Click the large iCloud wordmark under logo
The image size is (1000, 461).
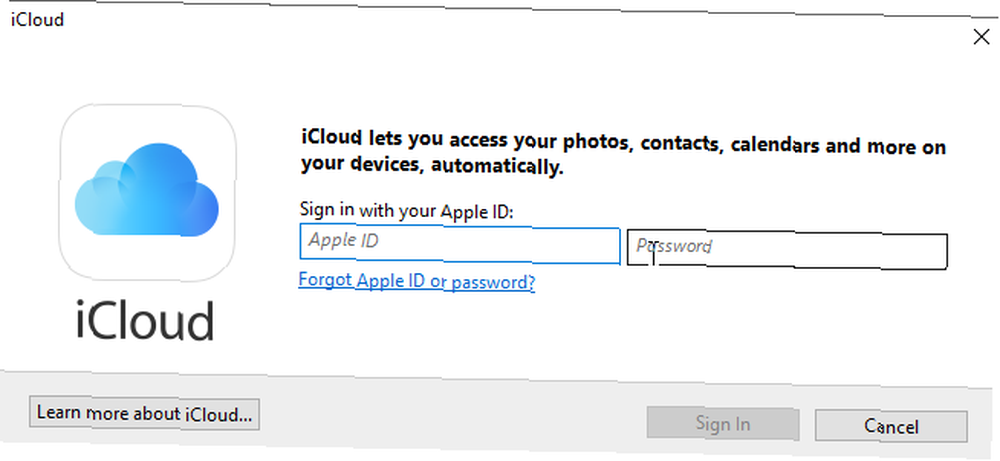coord(145,321)
